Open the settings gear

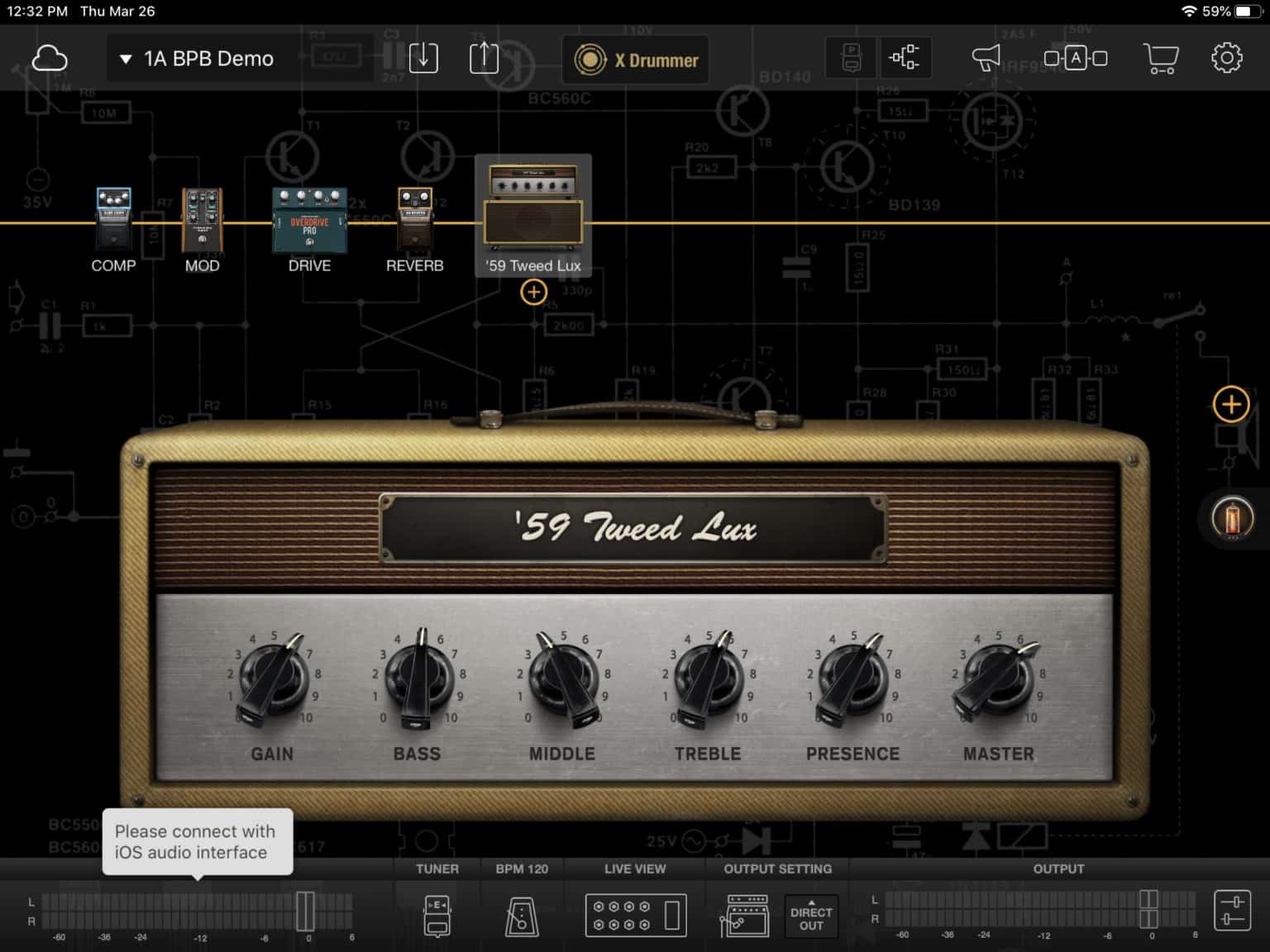click(x=1227, y=58)
